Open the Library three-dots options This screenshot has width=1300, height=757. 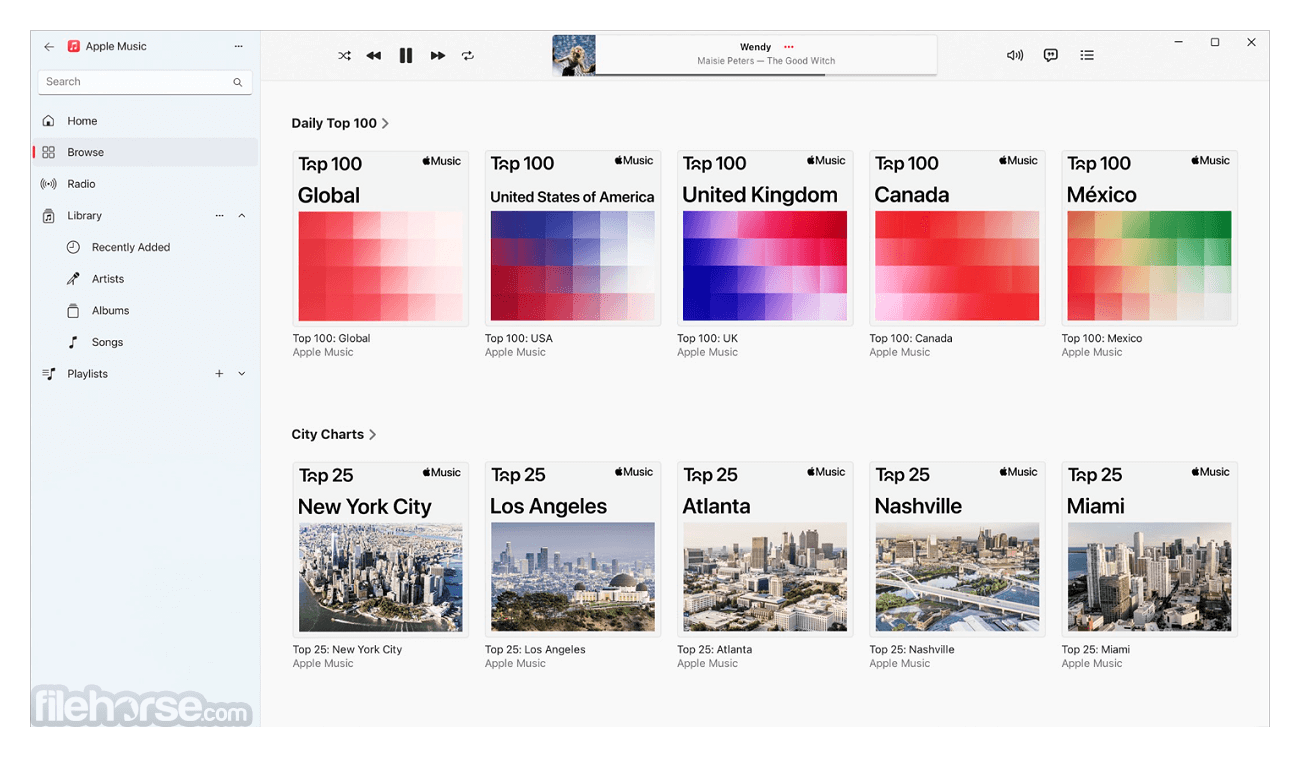[219, 216]
